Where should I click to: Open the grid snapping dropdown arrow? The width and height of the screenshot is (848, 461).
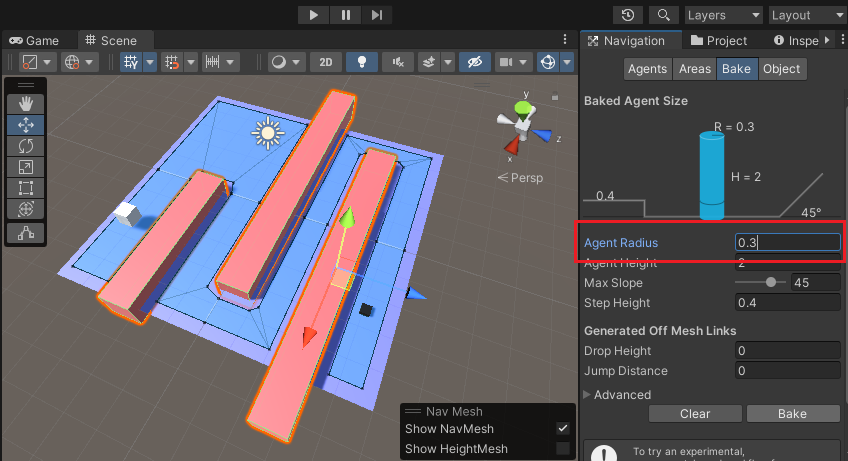[191, 62]
